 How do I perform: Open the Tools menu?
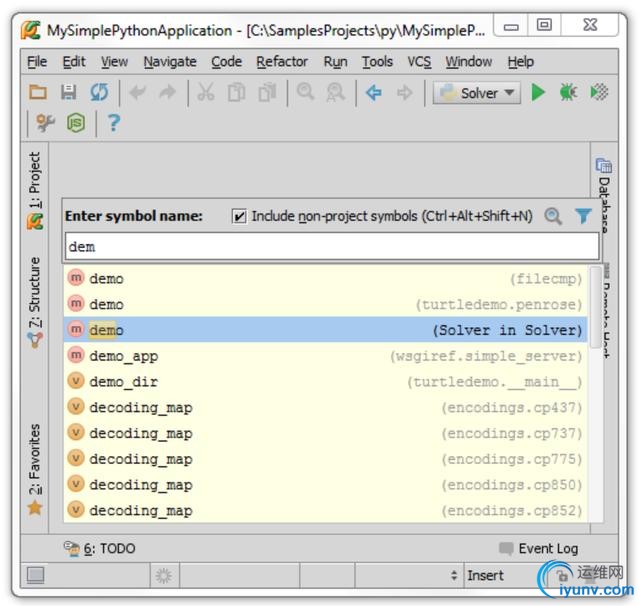(377, 62)
